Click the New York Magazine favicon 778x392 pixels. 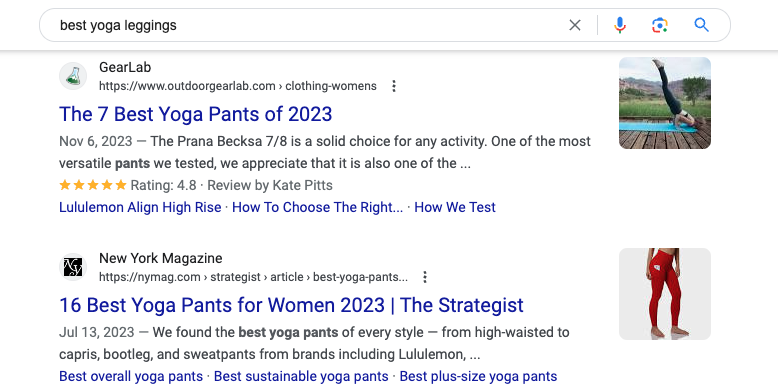(73, 267)
